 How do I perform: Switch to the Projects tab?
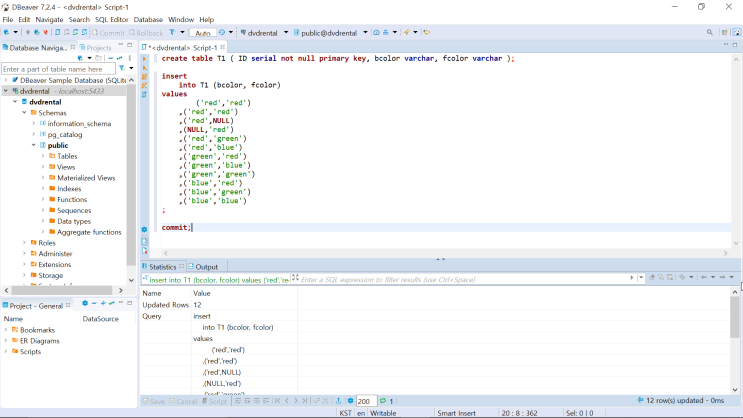pyautogui.click(x=95, y=48)
